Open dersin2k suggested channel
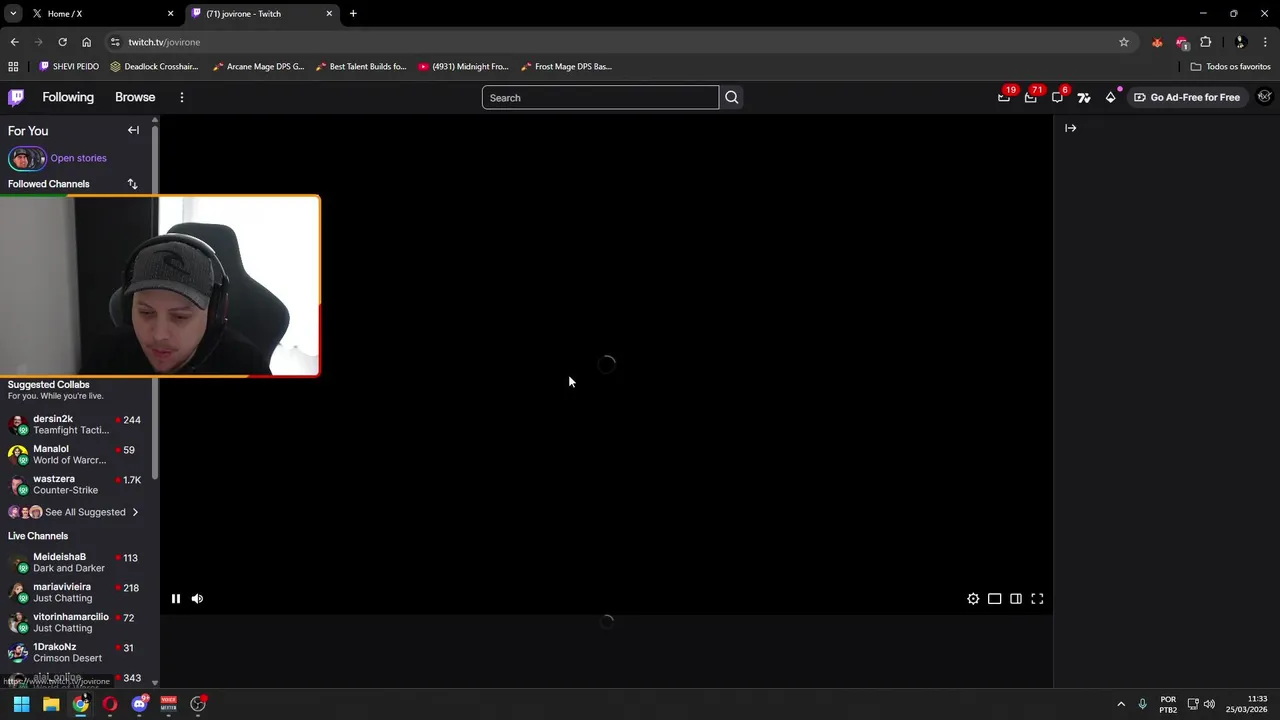The image size is (1280, 720). (x=77, y=424)
